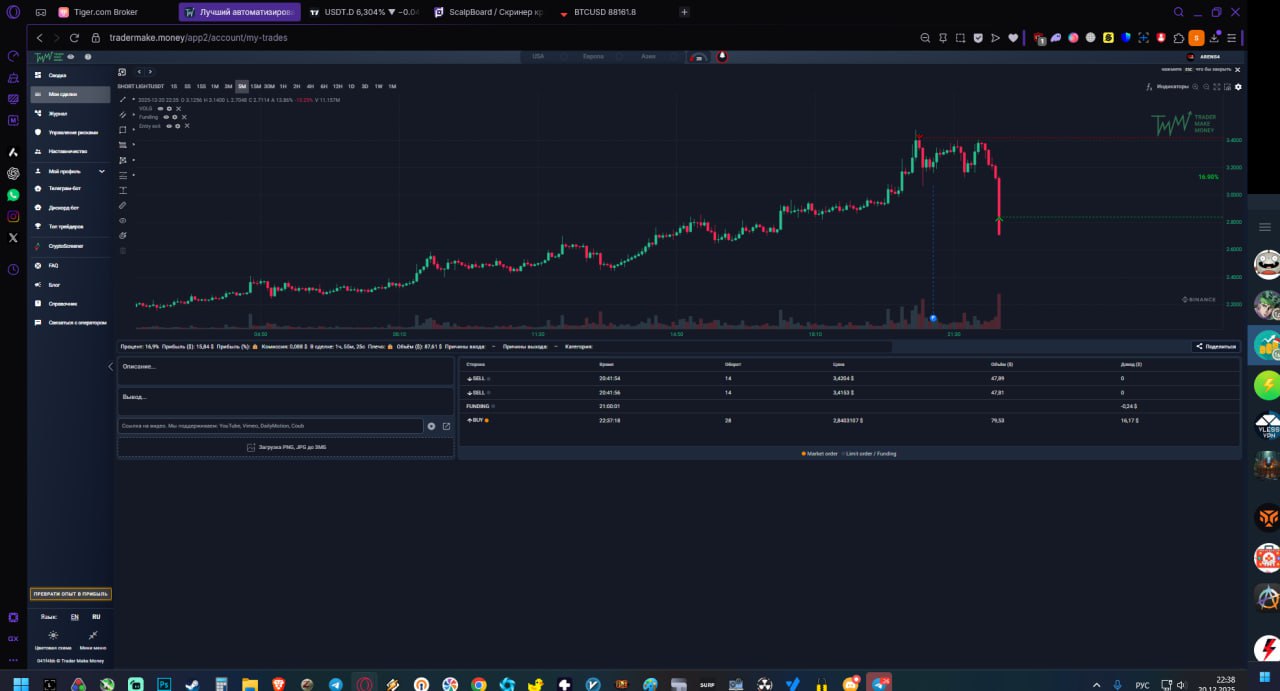This screenshot has width=1280, height=691.
Task: Click video link input field
Action: click(270, 426)
